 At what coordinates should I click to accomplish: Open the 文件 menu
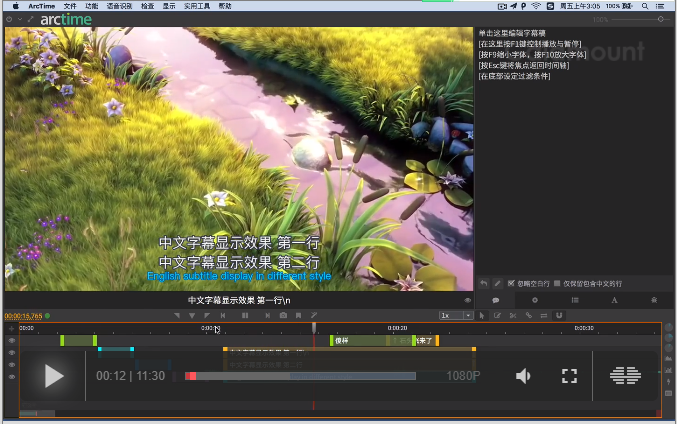point(70,5)
